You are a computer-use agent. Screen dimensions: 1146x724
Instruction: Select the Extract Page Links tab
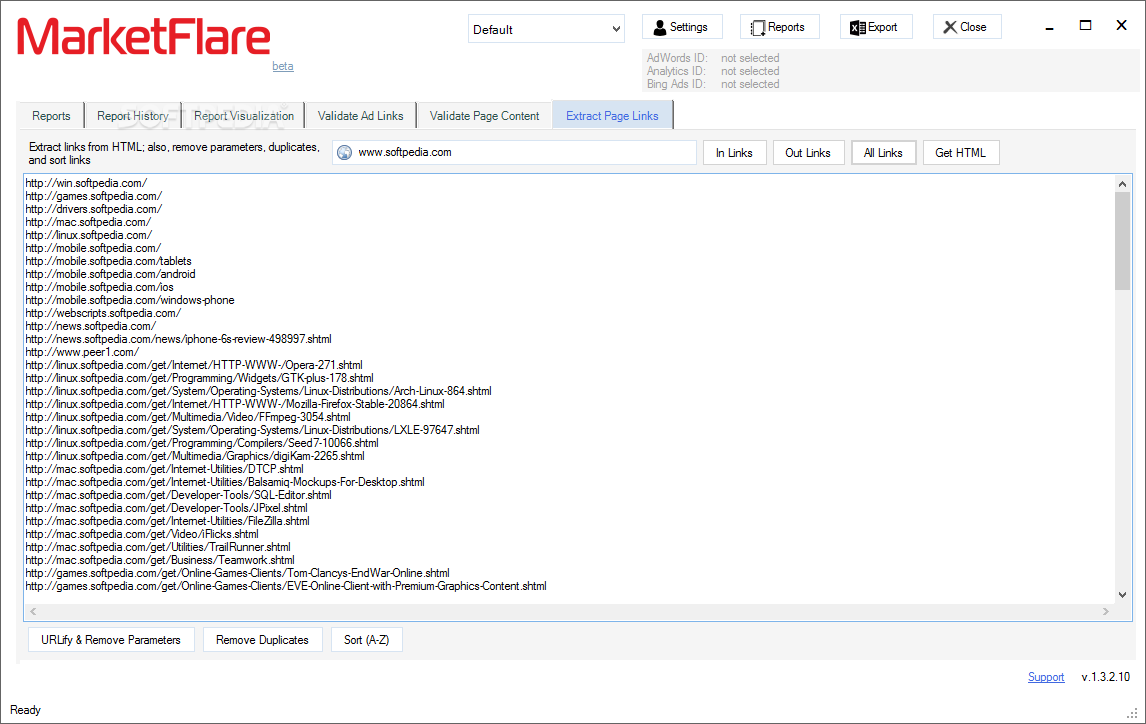[612, 115]
